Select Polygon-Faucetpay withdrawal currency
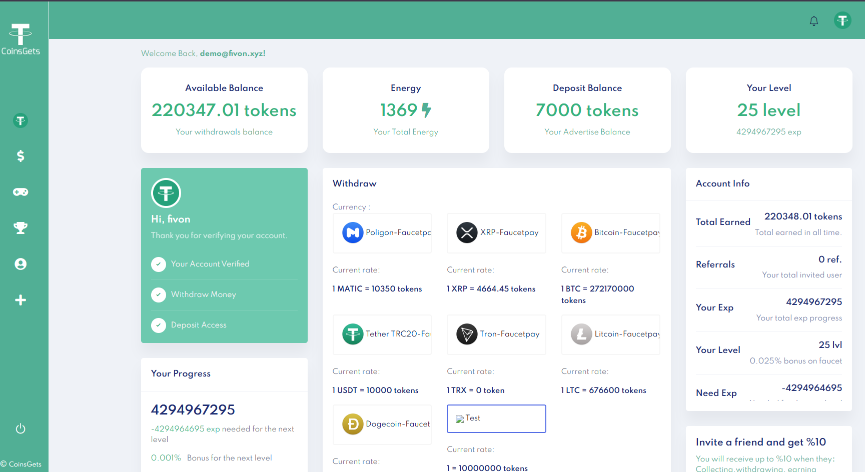865x472 pixels. (382, 233)
